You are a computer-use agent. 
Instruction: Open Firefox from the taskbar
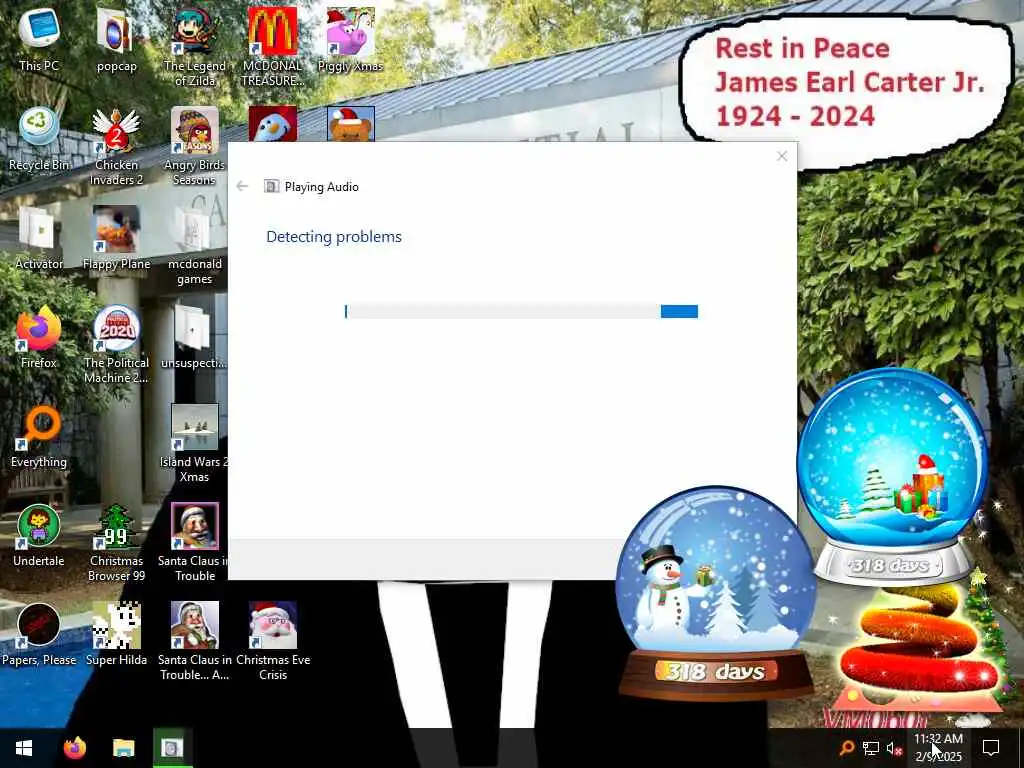click(74, 748)
